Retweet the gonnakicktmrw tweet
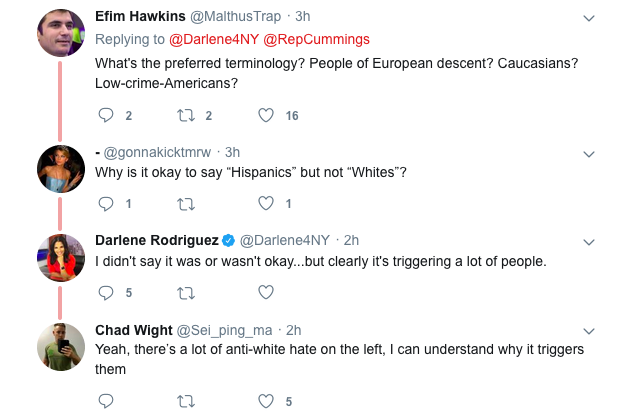This screenshot has height=417, width=631. coord(187,204)
